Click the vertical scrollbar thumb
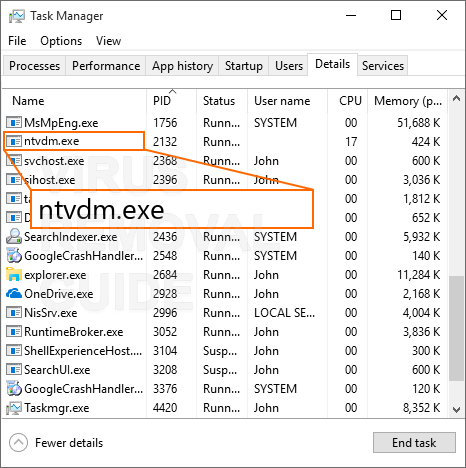The width and height of the screenshot is (466, 468). point(456,328)
